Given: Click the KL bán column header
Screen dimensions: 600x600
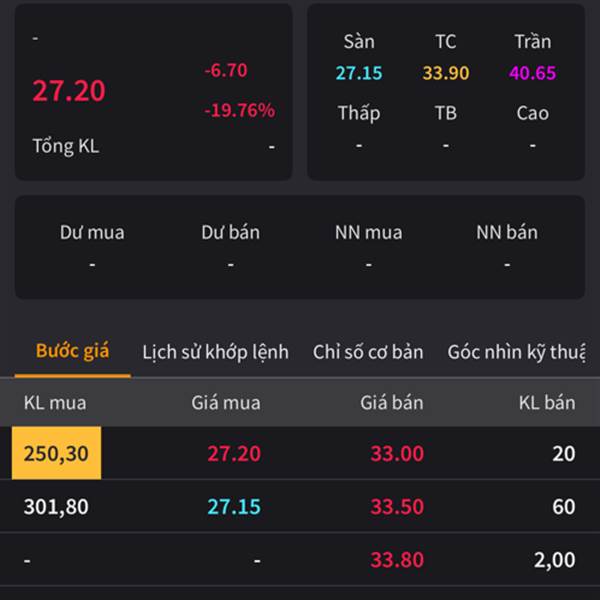Looking at the screenshot, I should 547,403.
